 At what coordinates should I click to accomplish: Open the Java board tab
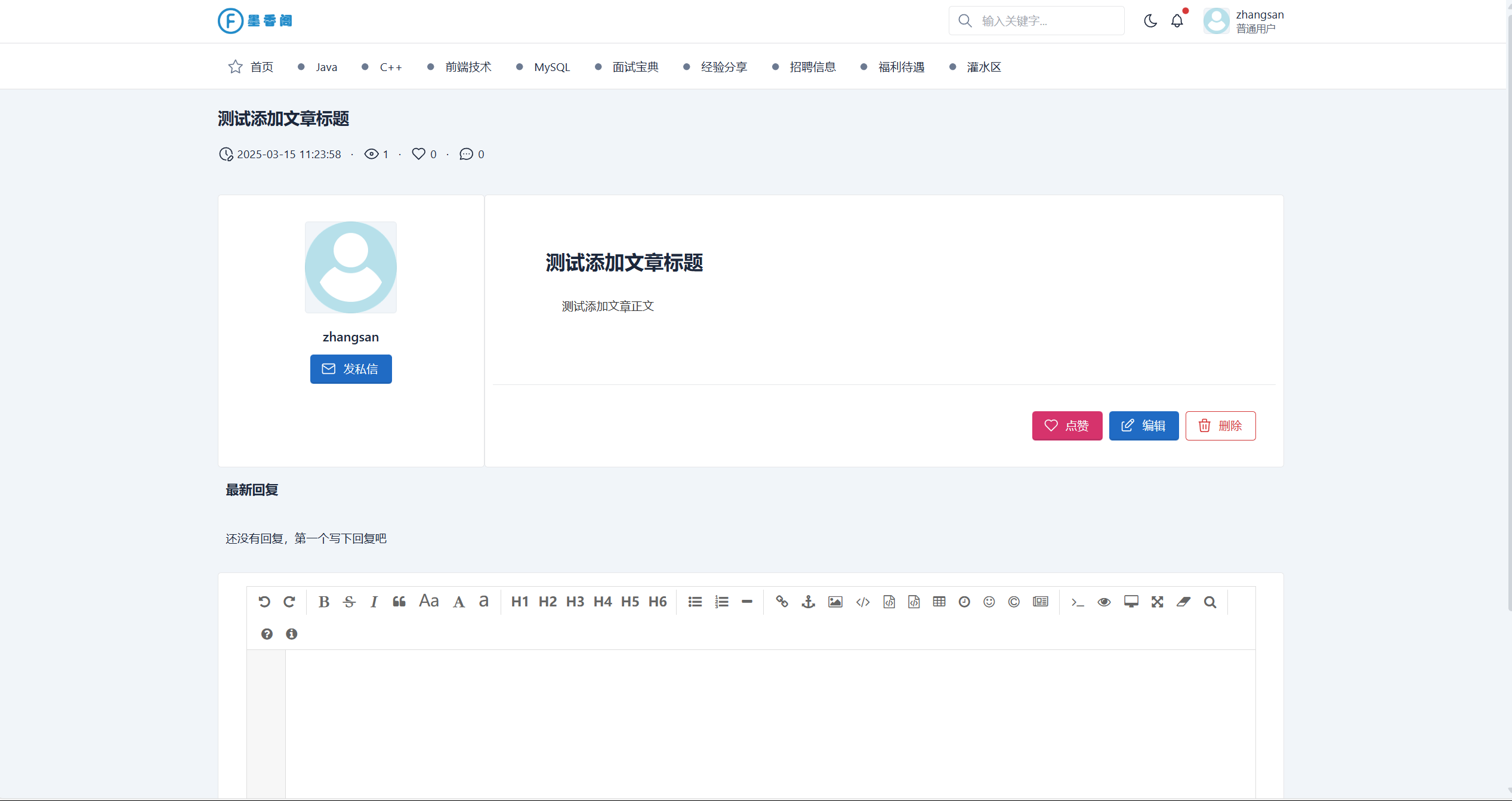pyautogui.click(x=326, y=67)
